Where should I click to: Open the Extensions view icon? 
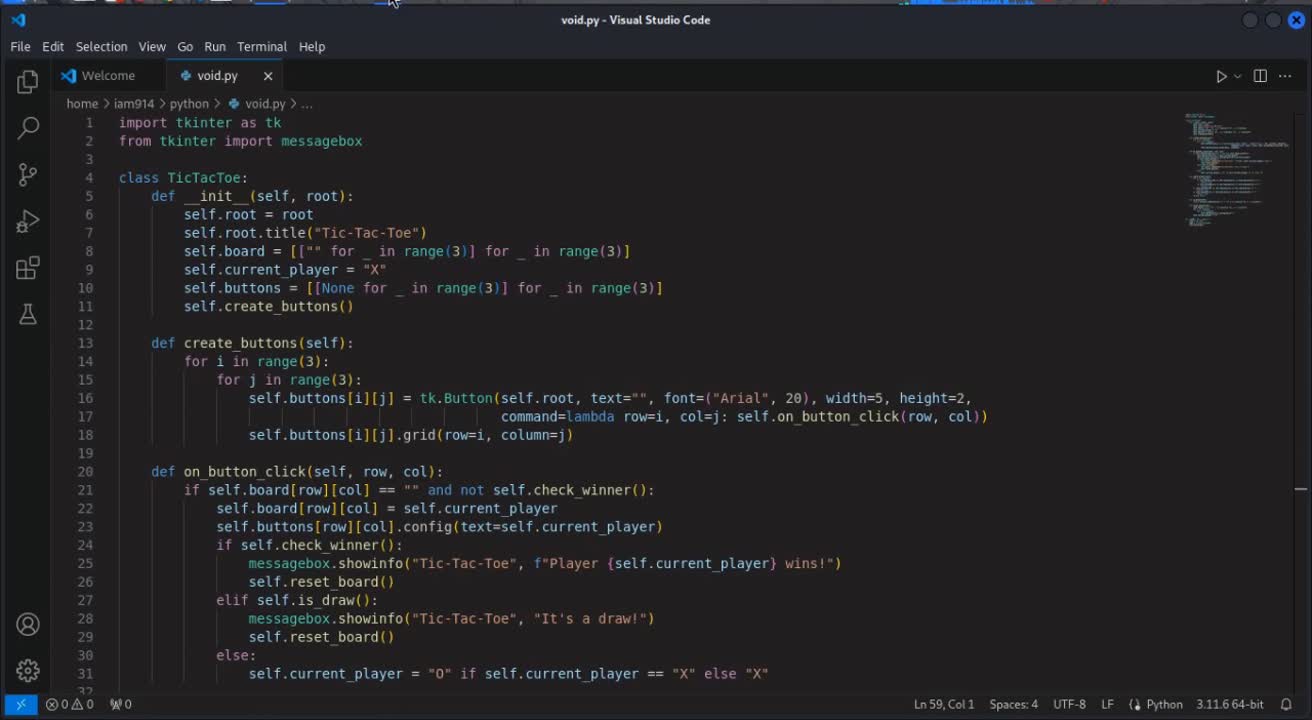coord(28,268)
